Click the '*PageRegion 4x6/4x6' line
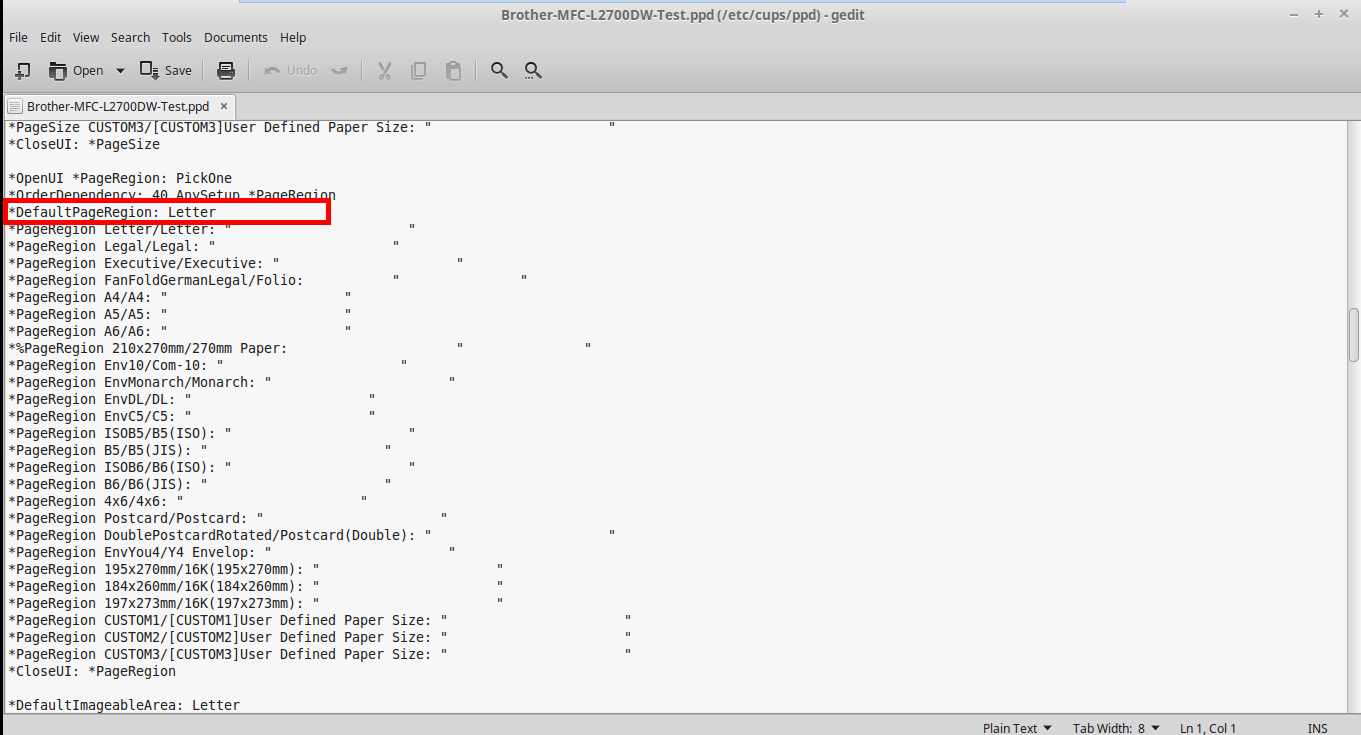 [188, 501]
